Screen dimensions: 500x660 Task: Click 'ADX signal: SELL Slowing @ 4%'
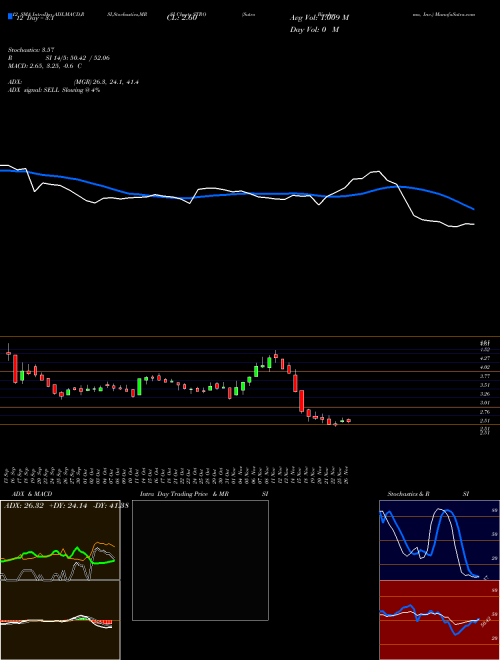(54, 90)
